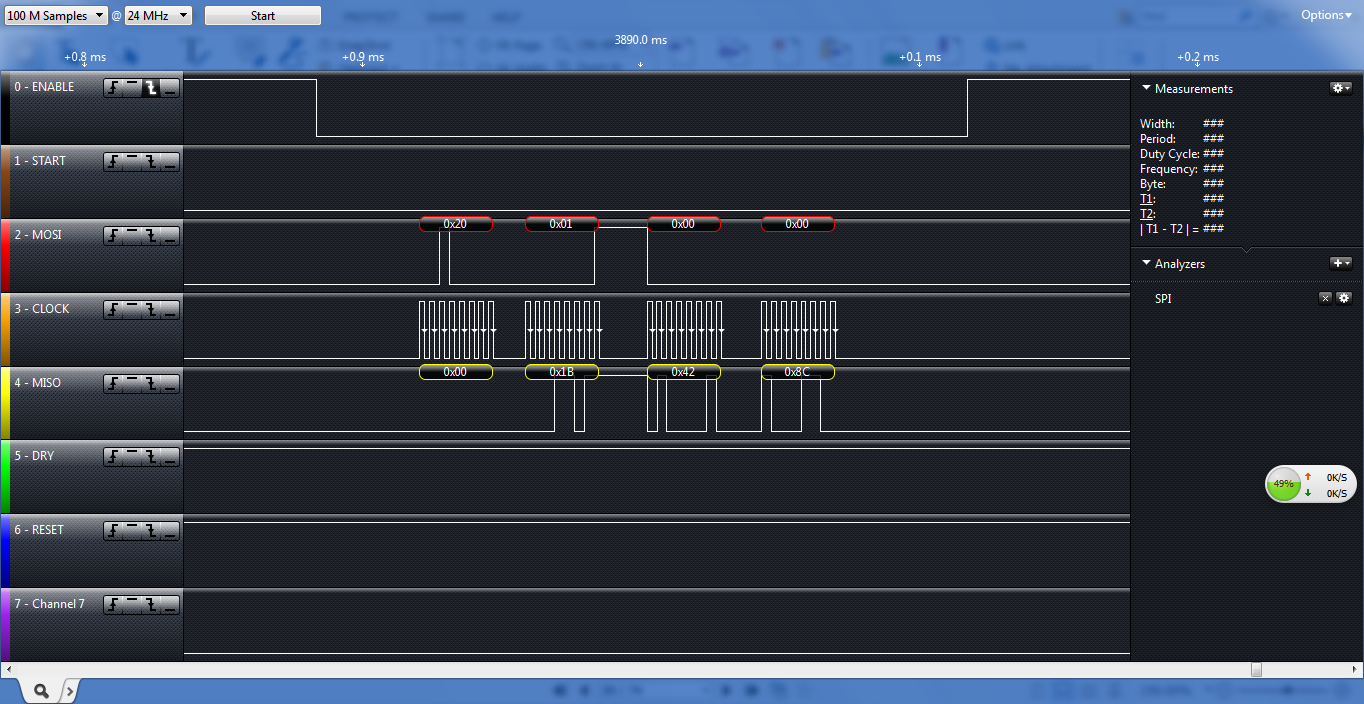Select the magnifier search tab
The width and height of the screenshot is (1364, 704).
(x=41, y=691)
